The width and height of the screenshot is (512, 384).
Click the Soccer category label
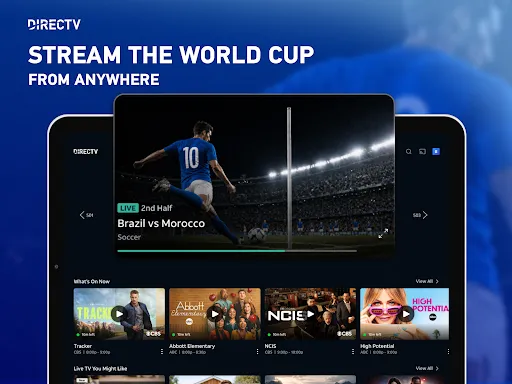click(x=129, y=237)
